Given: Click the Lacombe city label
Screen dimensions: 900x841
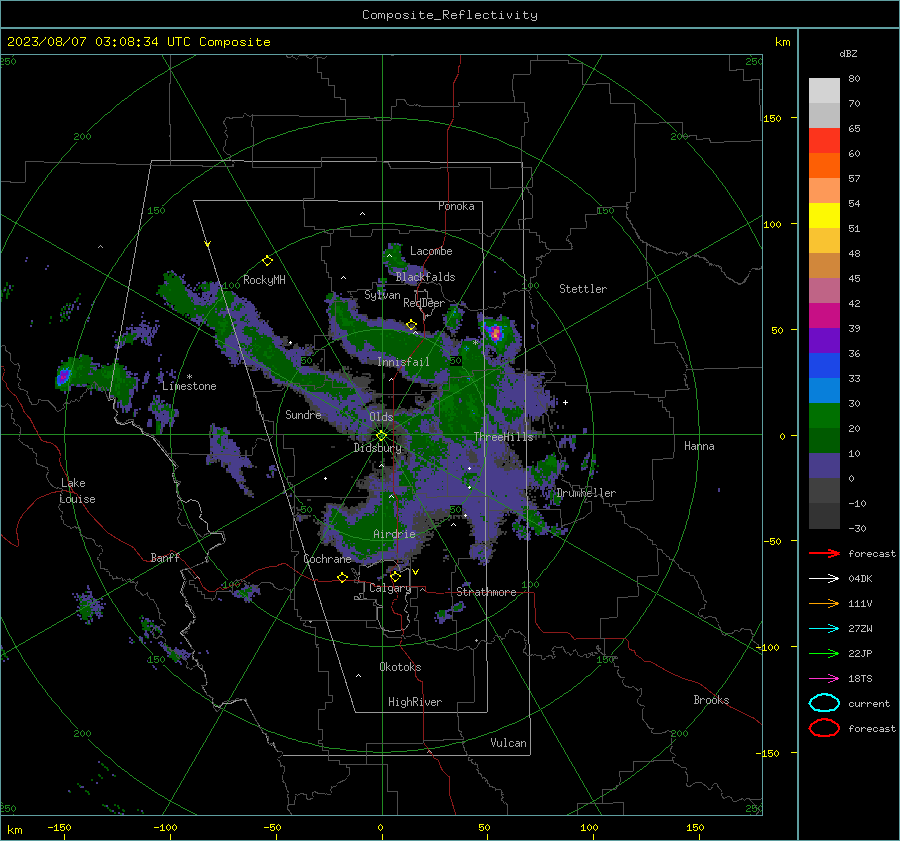Looking at the screenshot, I should pyautogui.click(x=431, y=251).
